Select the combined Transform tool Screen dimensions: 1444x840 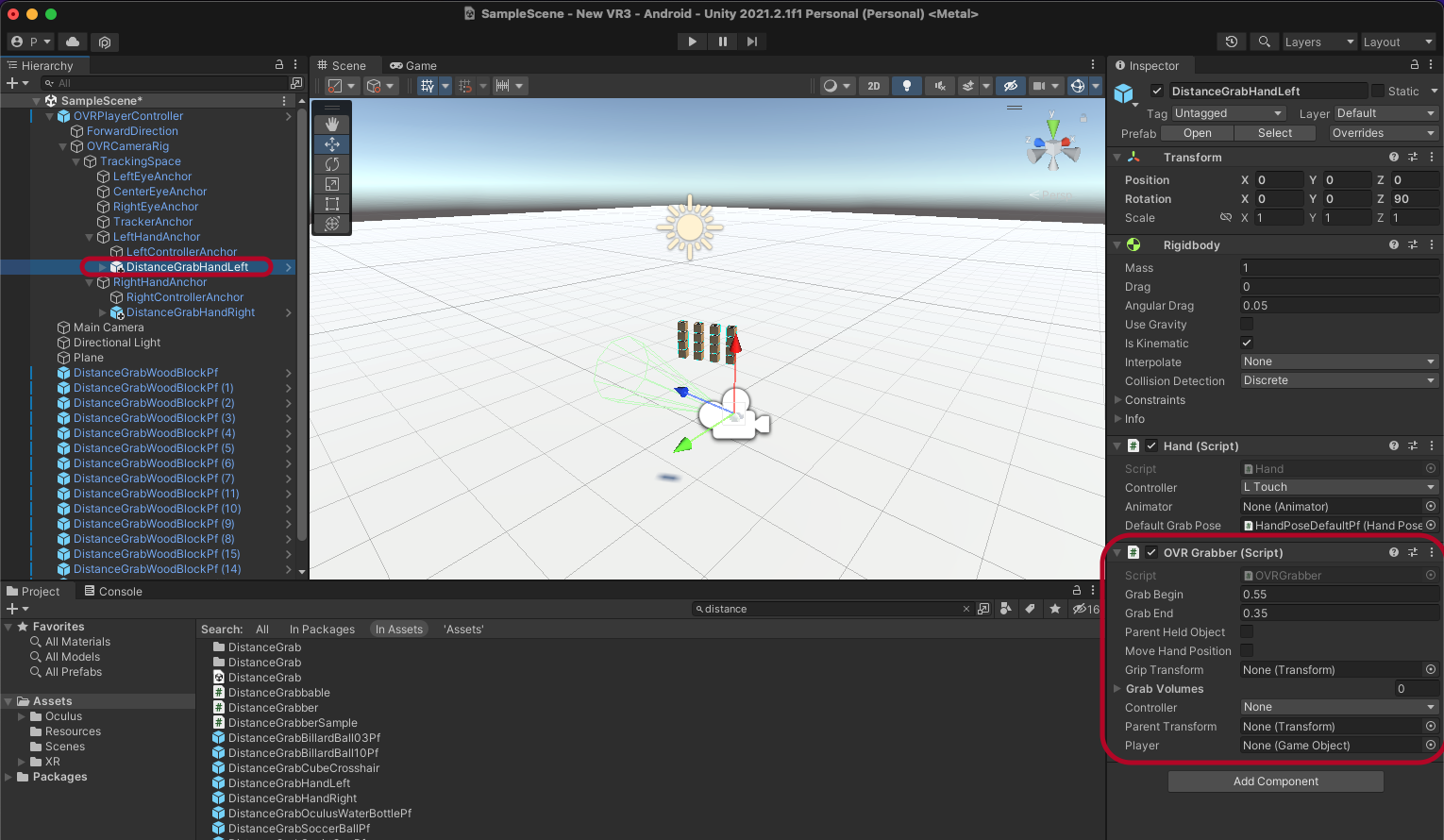click(332, 224)
